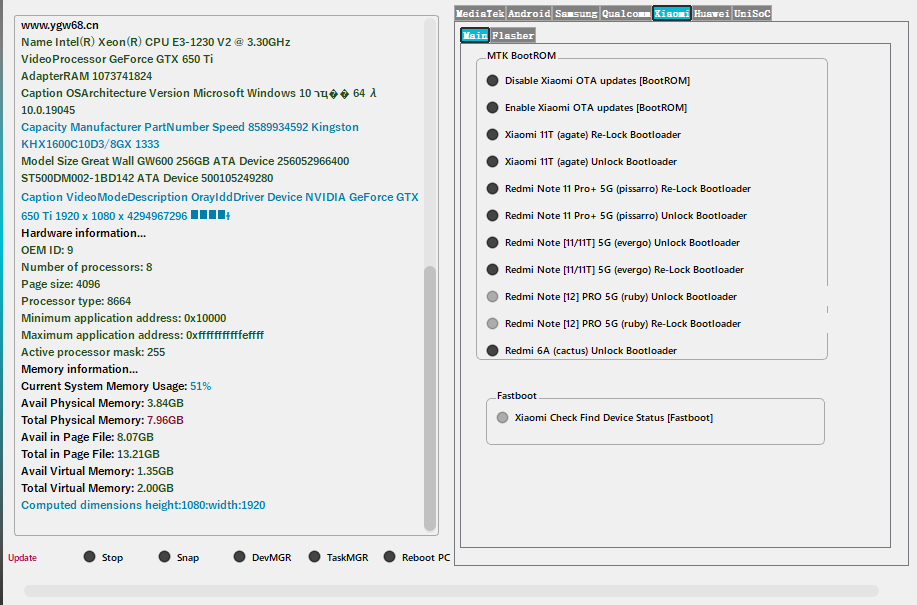Click the Total in Page File: 13.21GB line

tap(91, 454)
